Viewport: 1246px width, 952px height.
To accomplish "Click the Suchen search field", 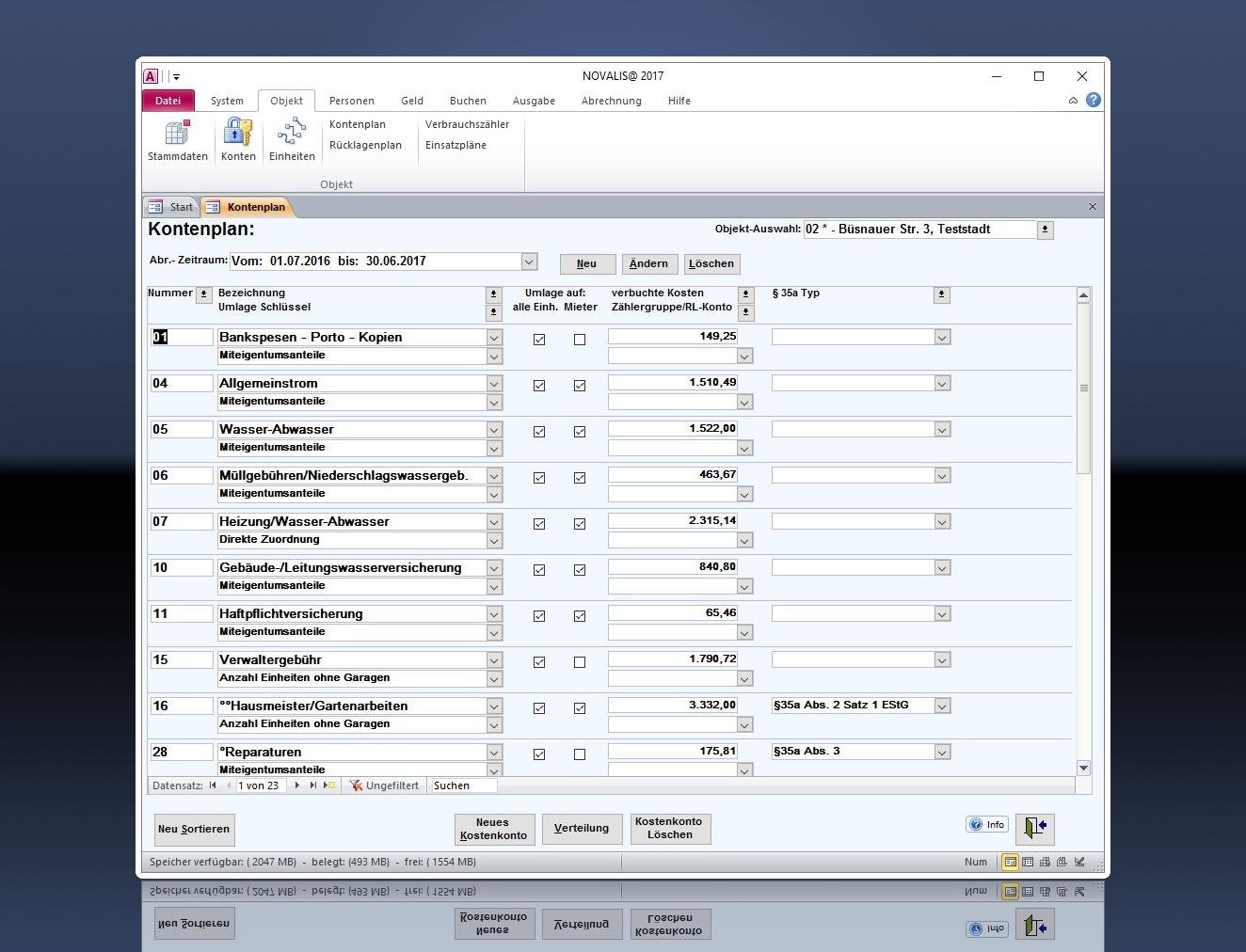I will pyautogui.click(x=463, y=785).
